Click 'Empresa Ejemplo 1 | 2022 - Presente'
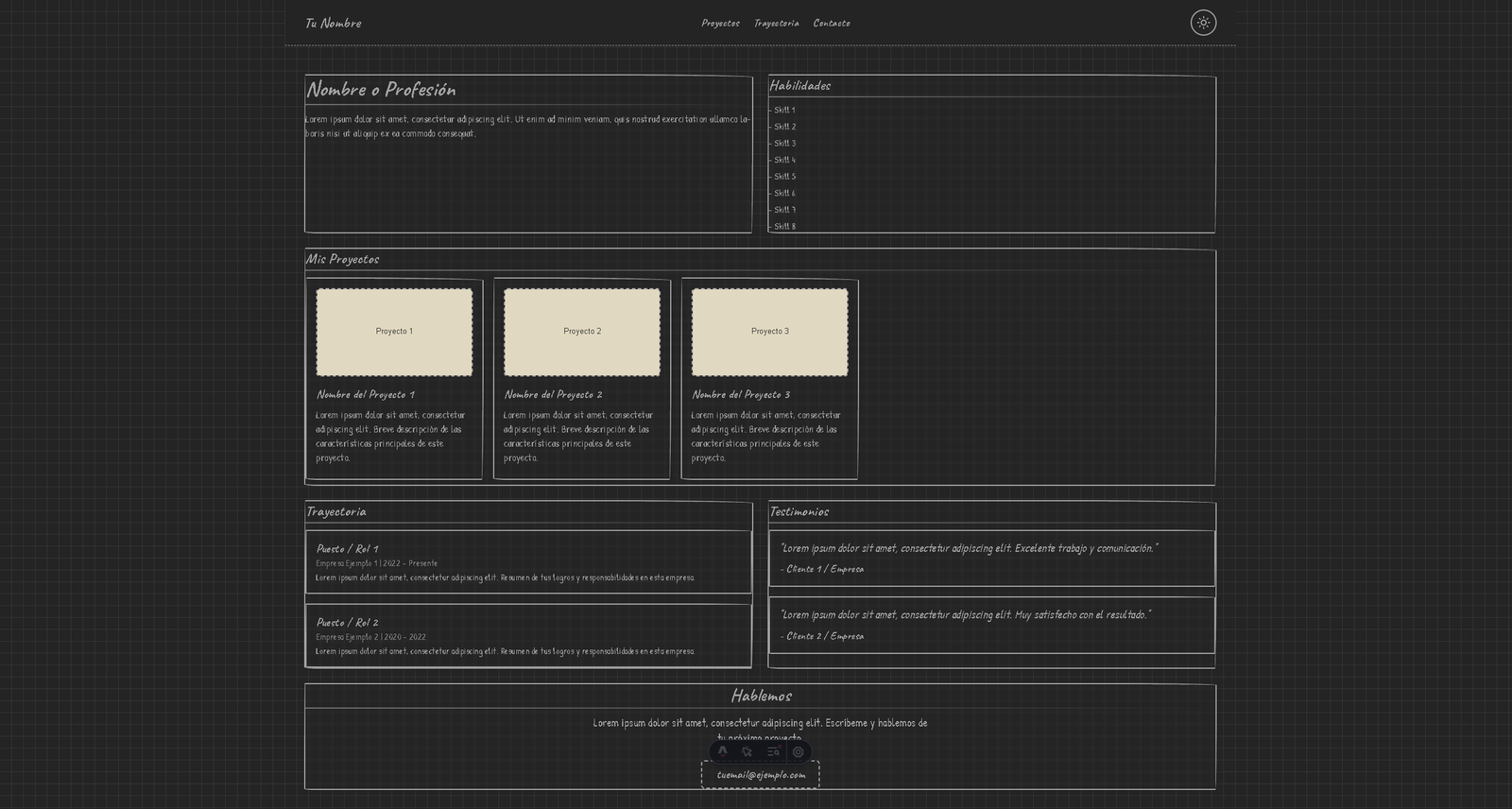1512x809 pixels. coord(377,563)
